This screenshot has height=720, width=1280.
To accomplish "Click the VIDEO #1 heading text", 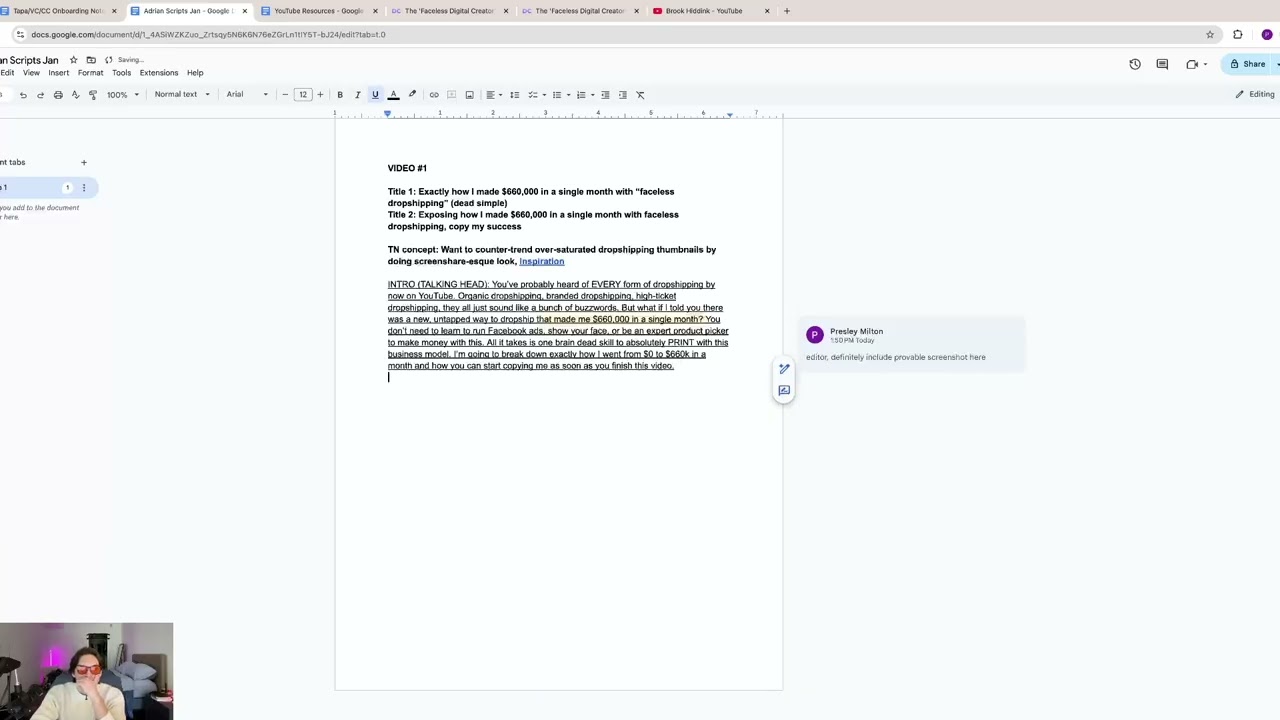I will point(407,168).
